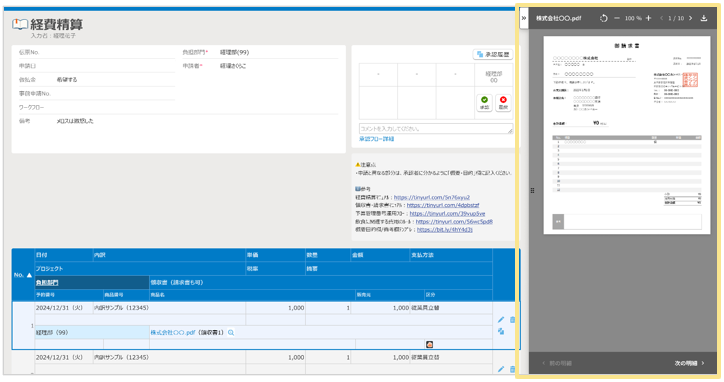Click the red reject X button
Screen dimensions: 724x382
coord(503,103)
